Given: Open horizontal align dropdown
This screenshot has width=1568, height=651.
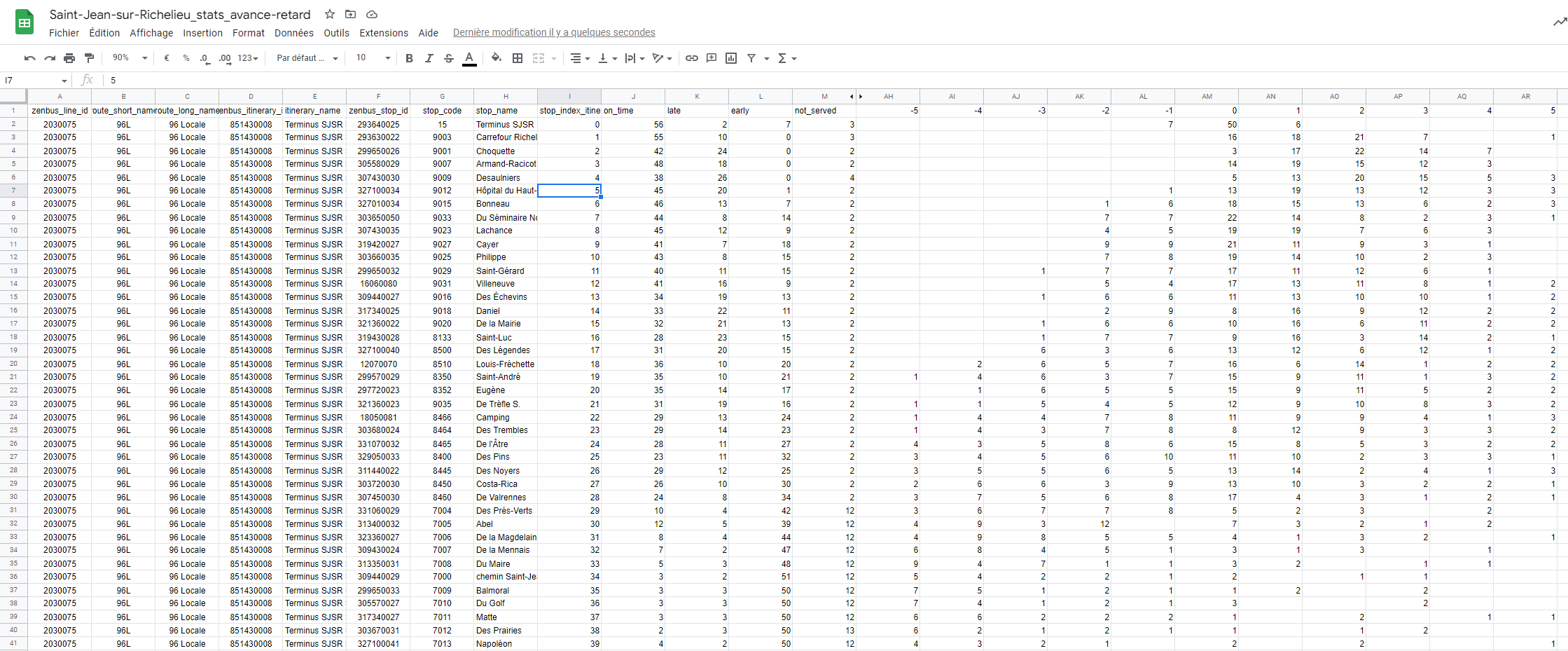Looking at the screenshot, I should pyautogui.click(x=580, y=58).
